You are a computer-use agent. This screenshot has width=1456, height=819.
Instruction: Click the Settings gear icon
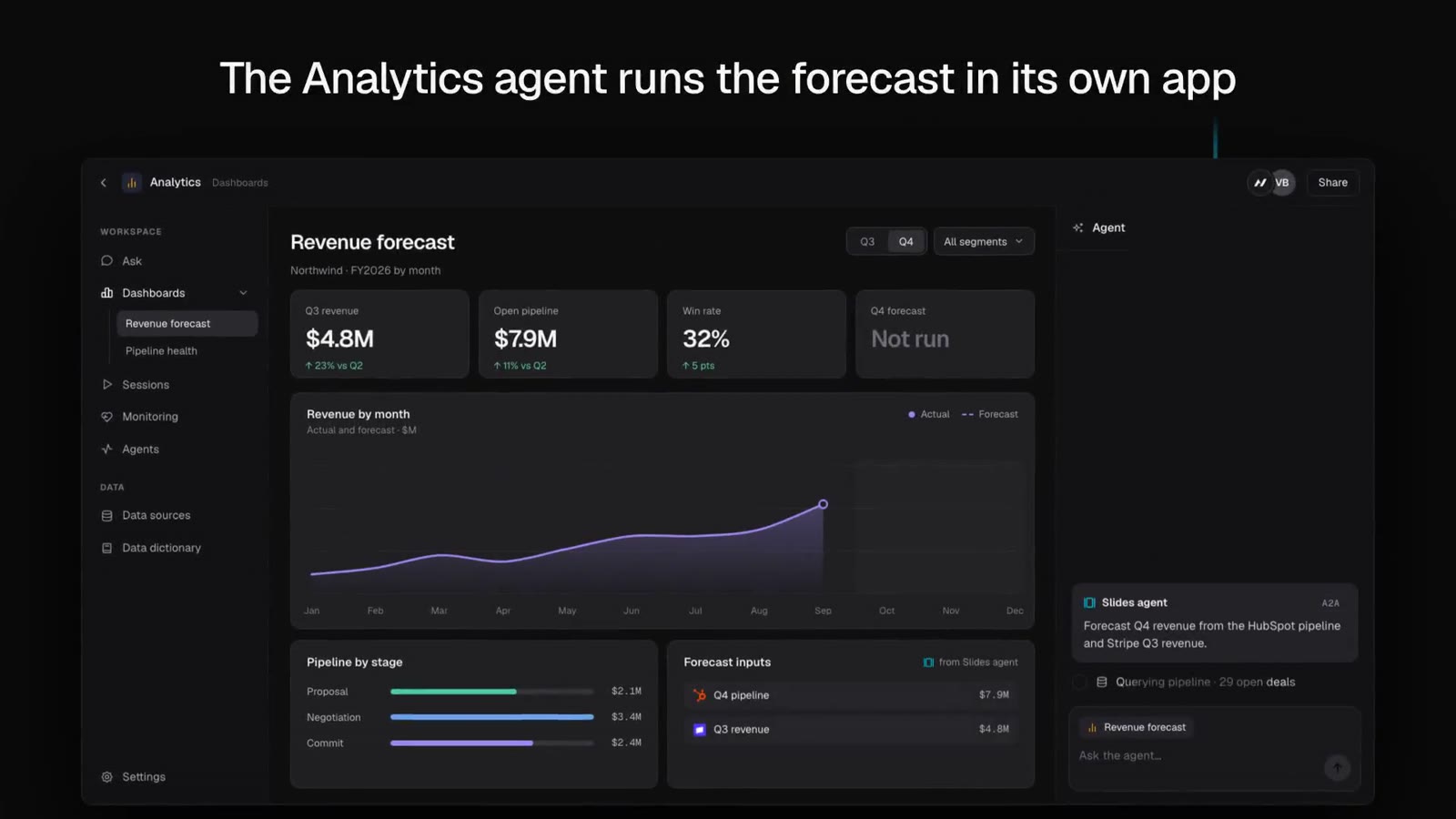tap(106, 777)
